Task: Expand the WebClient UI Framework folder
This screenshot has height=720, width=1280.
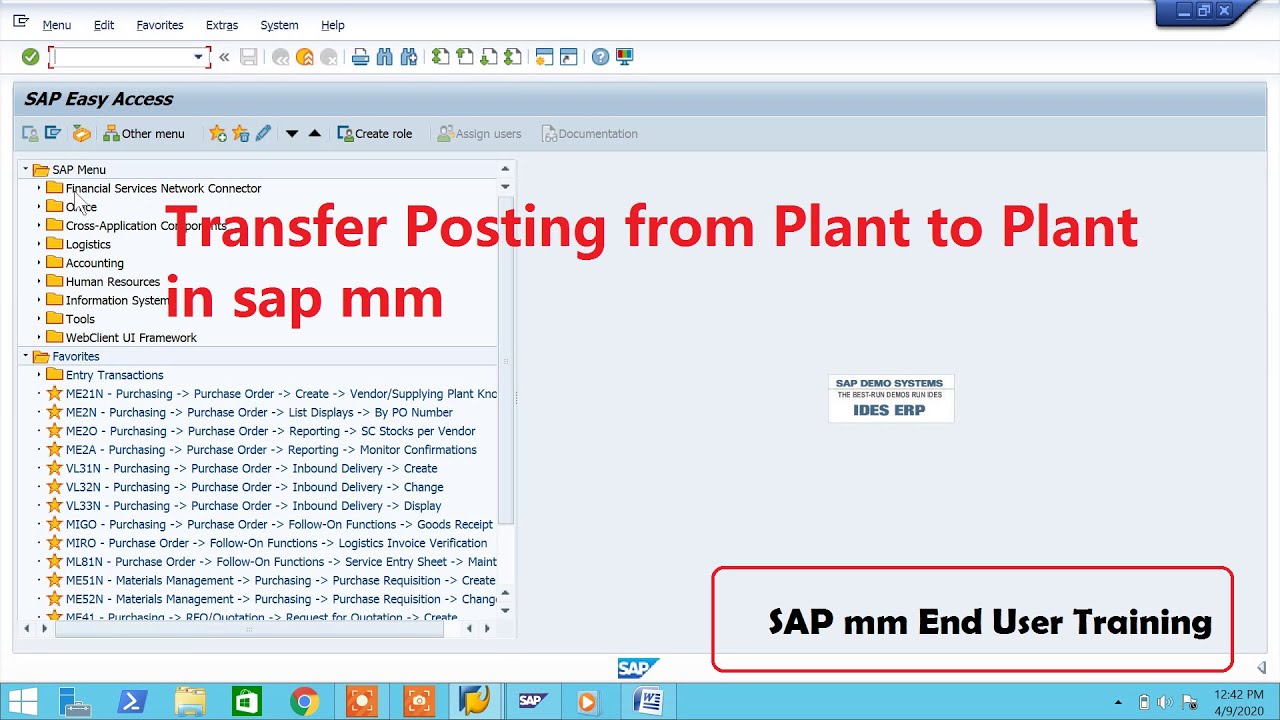Action: pos(39,337)
